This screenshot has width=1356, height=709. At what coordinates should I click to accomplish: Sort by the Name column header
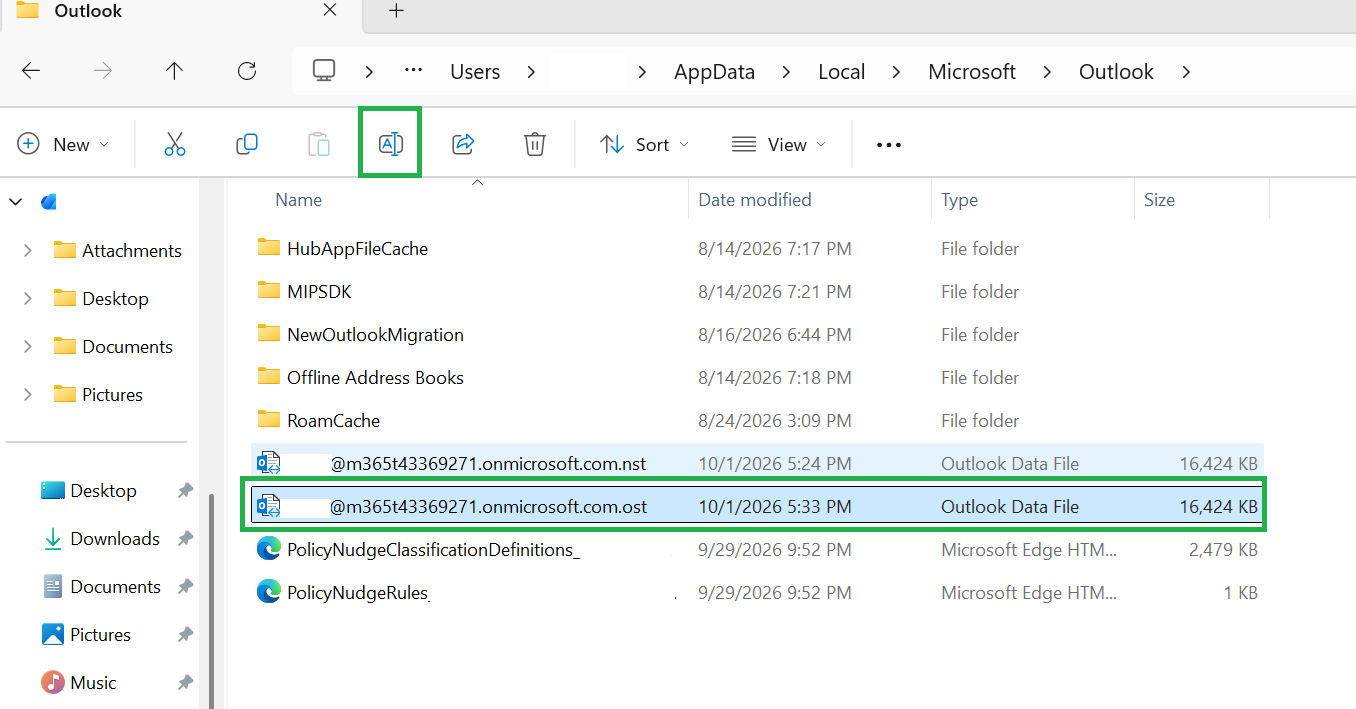[x=298, y=200]
